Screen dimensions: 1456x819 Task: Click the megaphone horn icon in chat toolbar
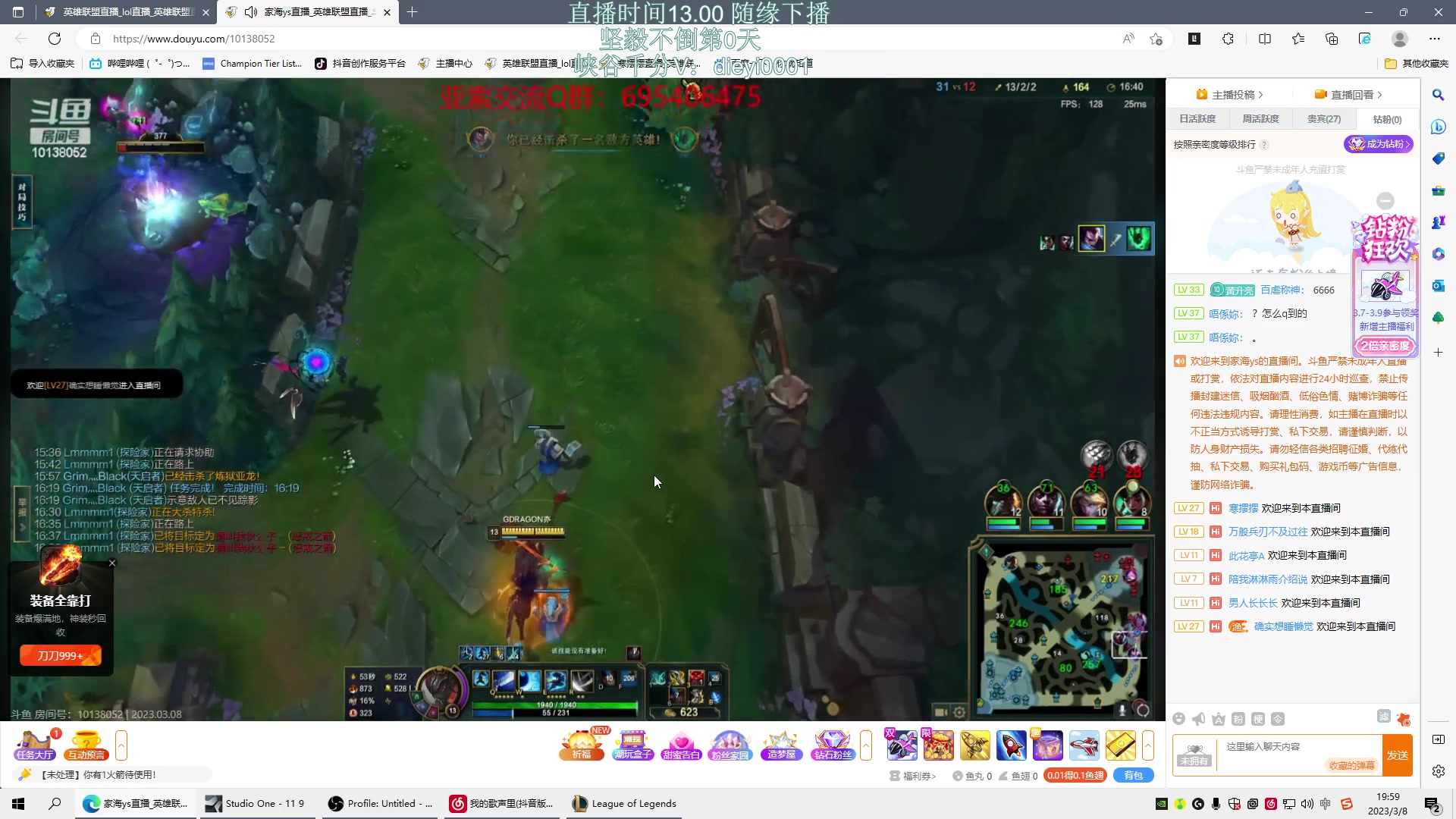(1198, 719)
